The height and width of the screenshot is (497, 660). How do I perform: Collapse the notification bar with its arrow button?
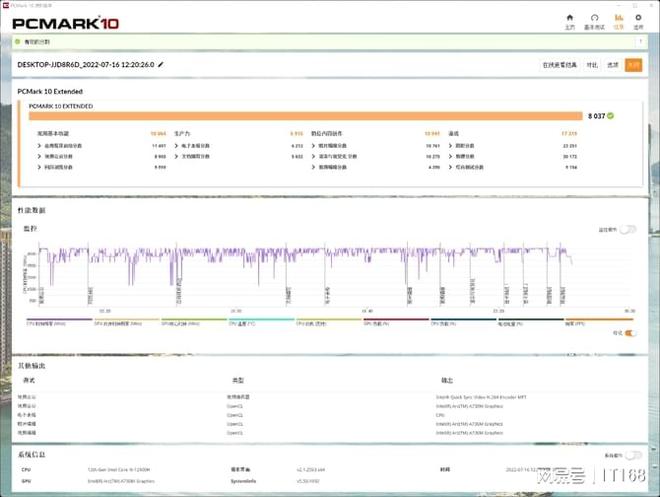(x=641, y=42)
